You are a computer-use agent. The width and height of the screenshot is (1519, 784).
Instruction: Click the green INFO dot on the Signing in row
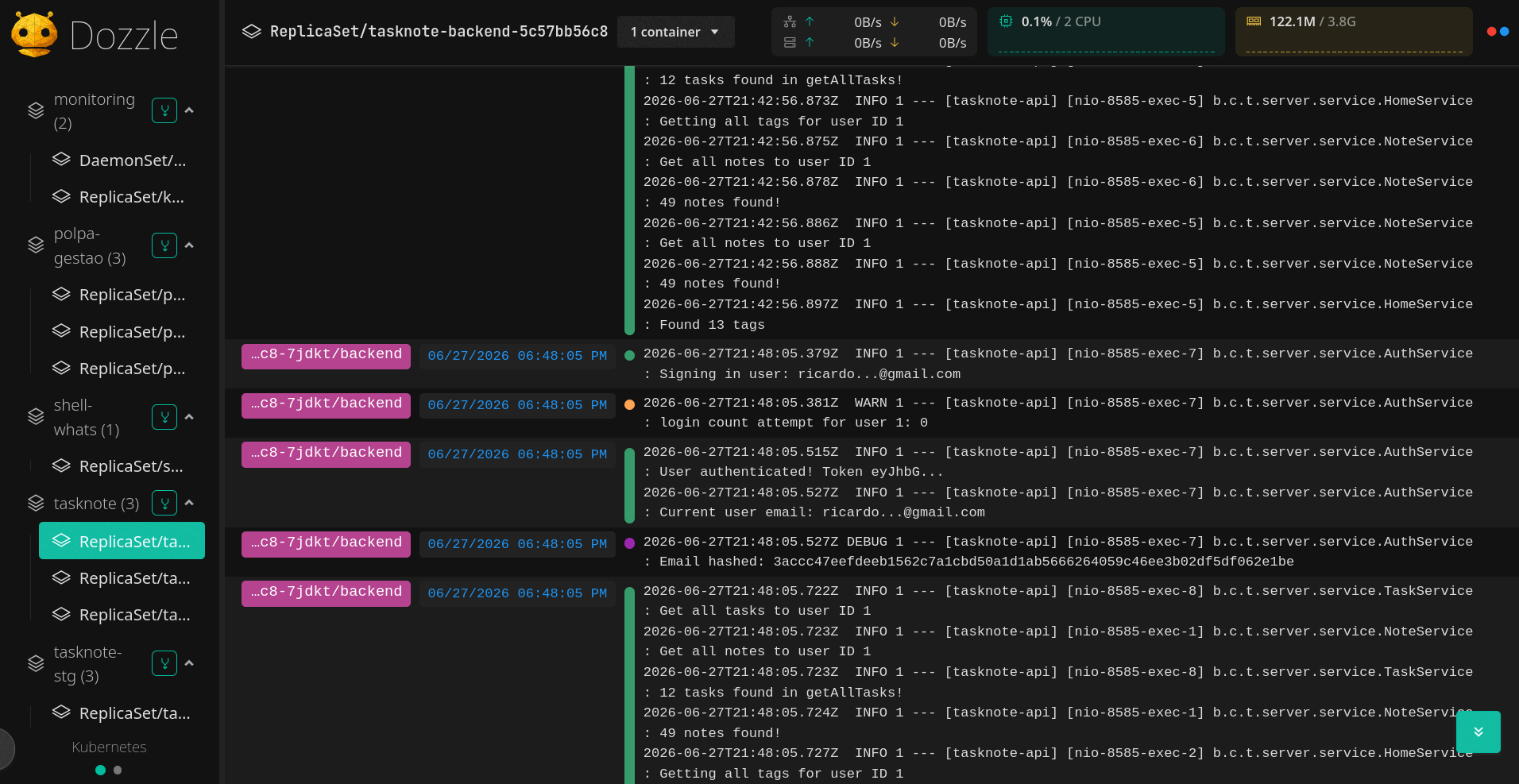(x=629, y=356)
